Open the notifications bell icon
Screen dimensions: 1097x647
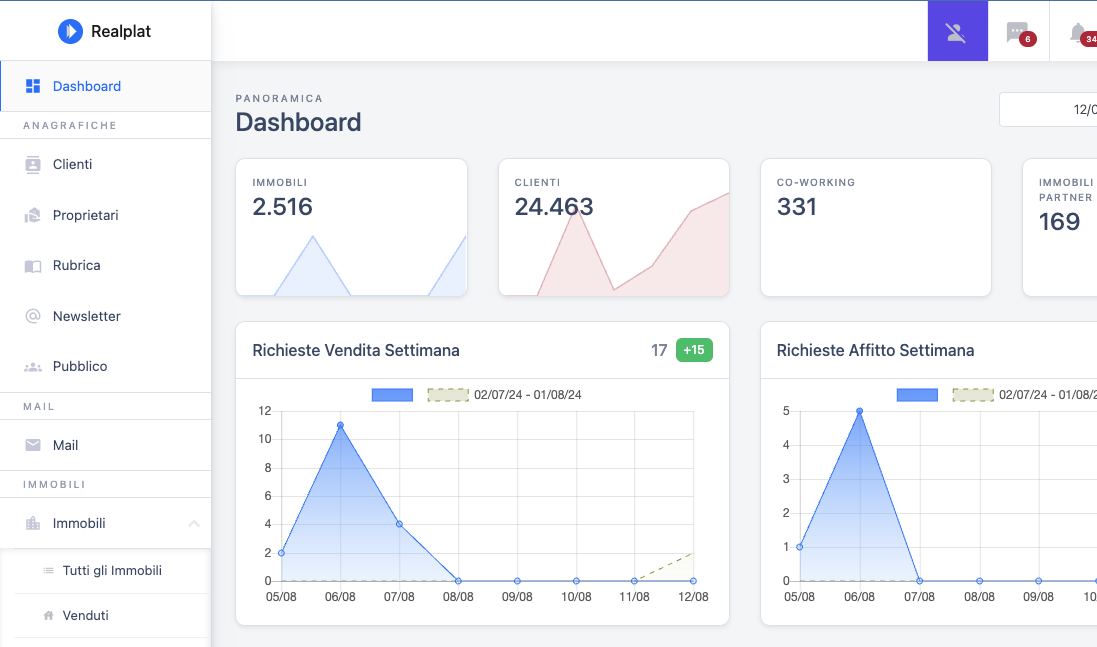pos(1078,32)
